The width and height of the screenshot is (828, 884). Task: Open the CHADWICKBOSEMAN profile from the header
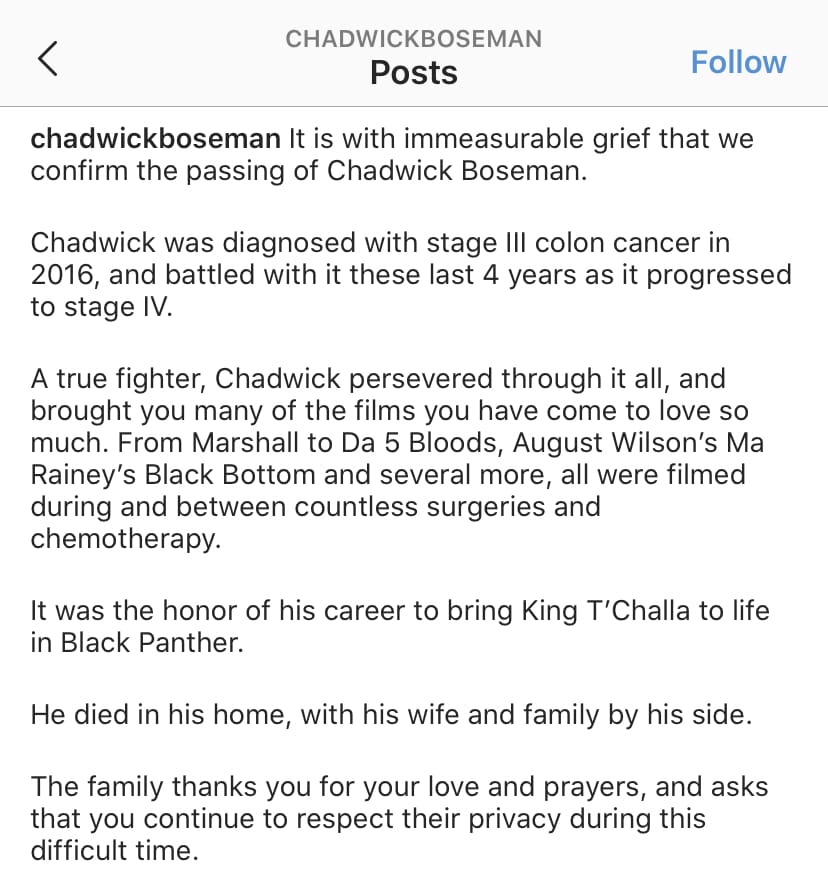[413, 39]
